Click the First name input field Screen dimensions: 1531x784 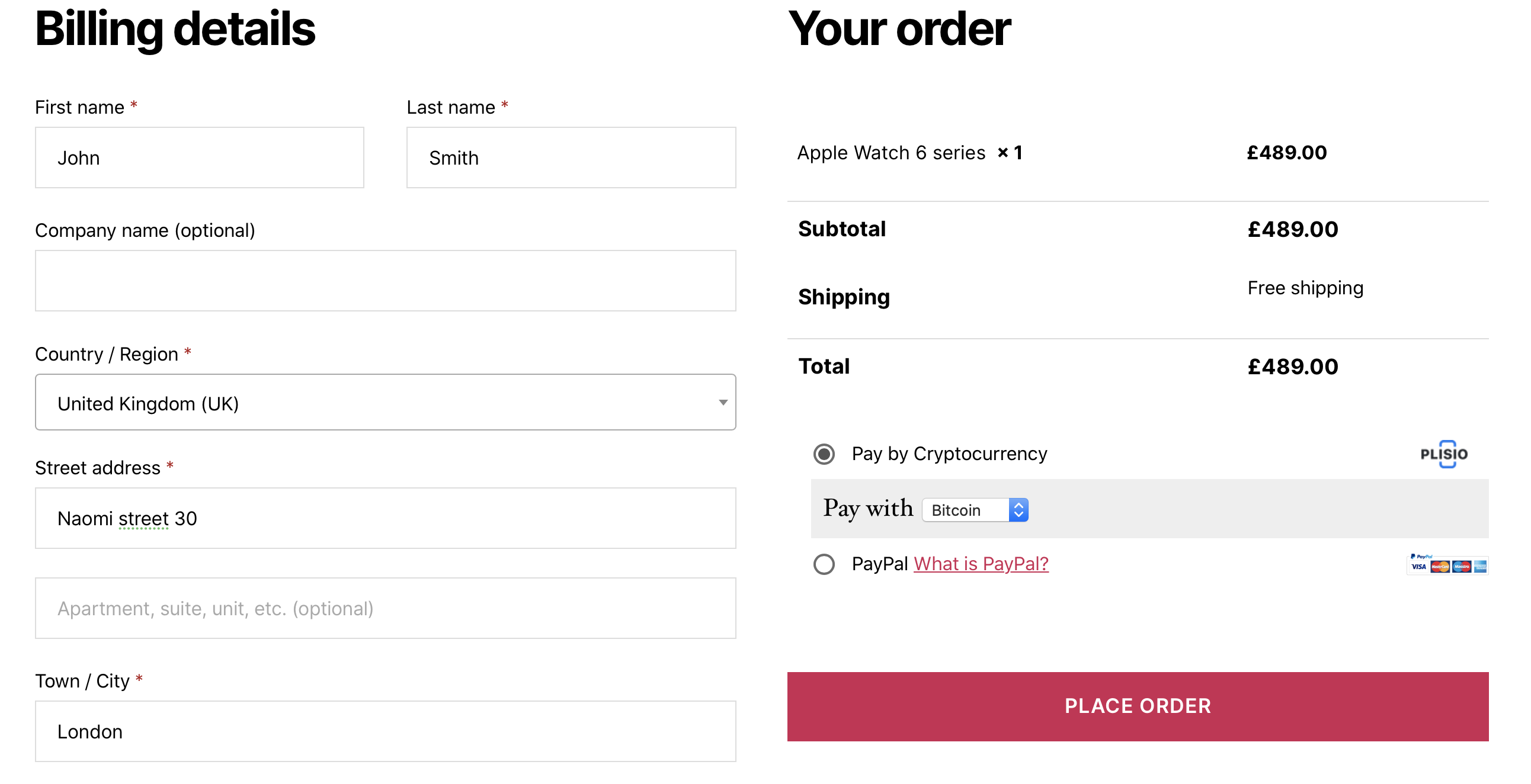click(200, 156)
